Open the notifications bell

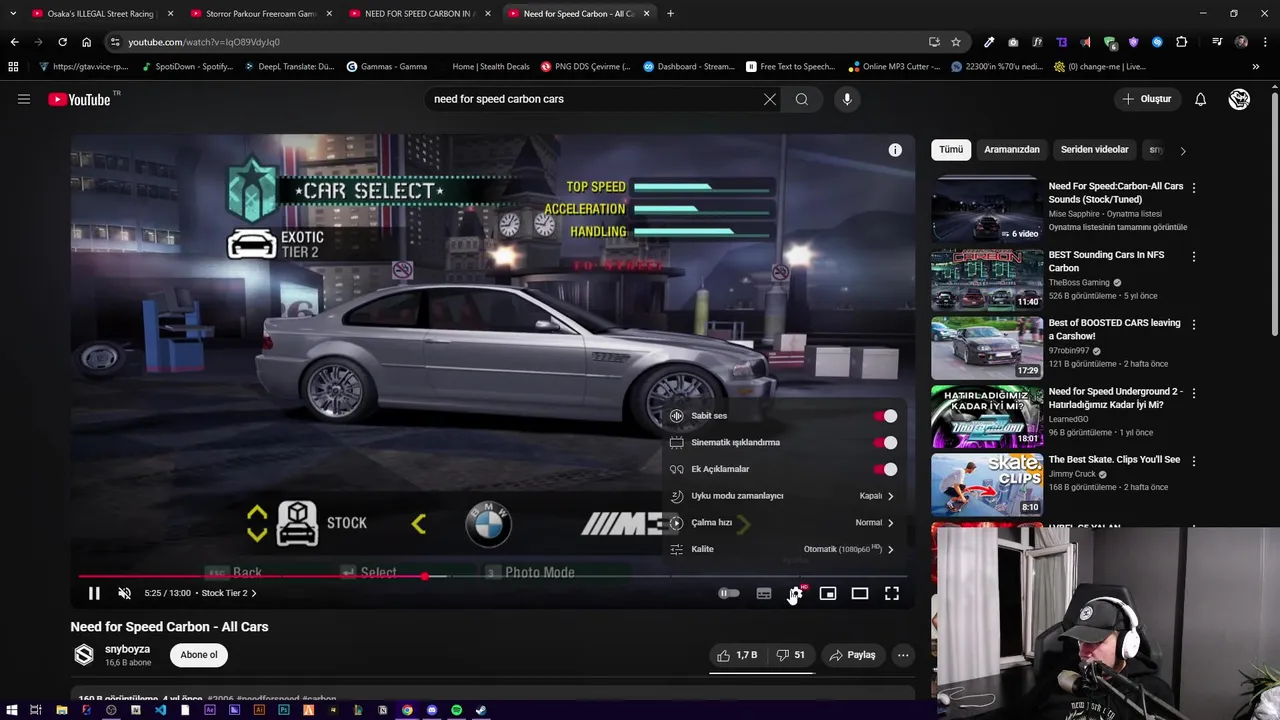coord(1201,99)
